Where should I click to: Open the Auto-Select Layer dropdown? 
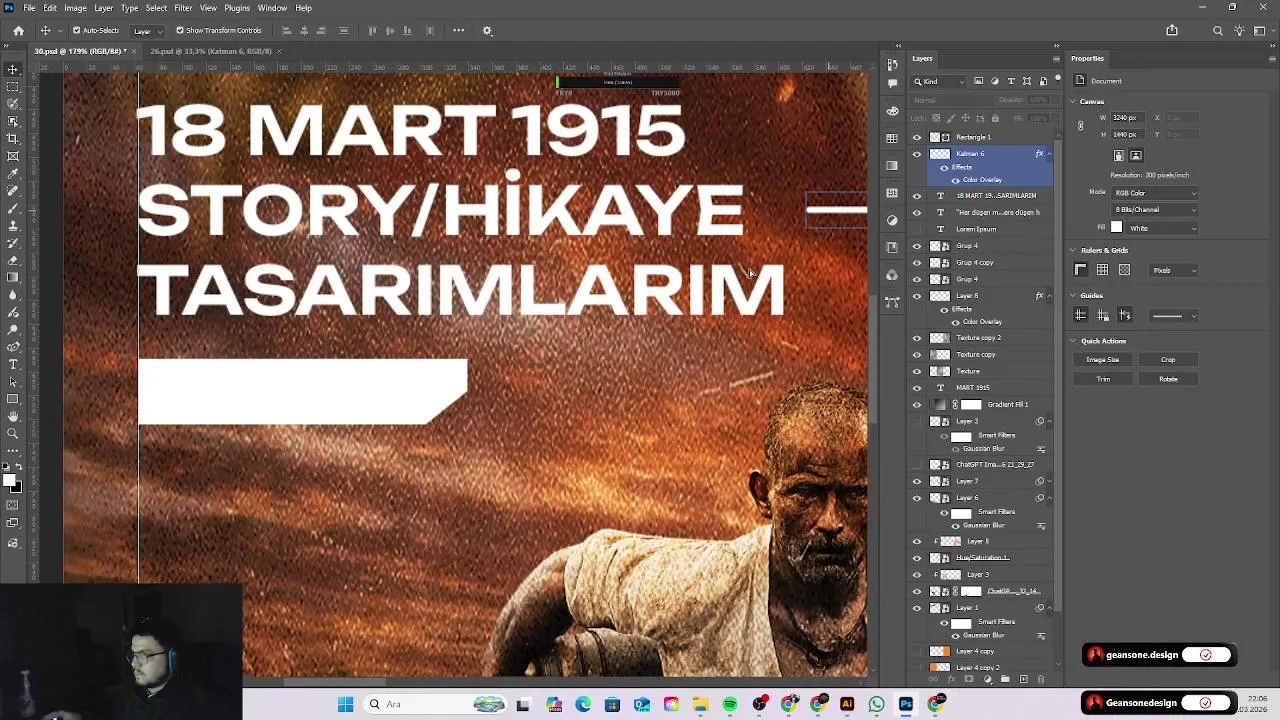[x=147, y=30]
